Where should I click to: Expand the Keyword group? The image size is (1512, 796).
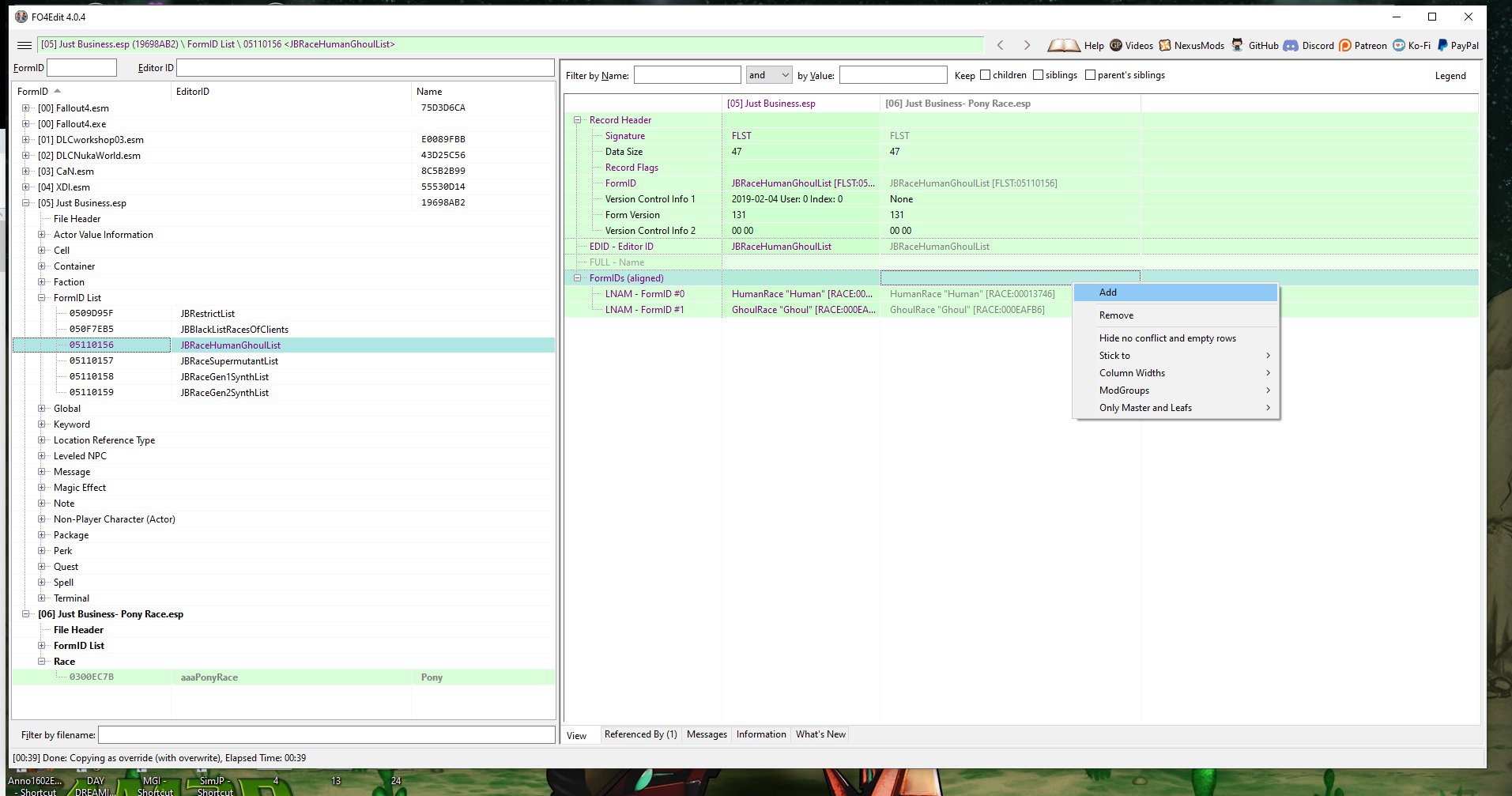pyautogui.click(x=42, y=424)
